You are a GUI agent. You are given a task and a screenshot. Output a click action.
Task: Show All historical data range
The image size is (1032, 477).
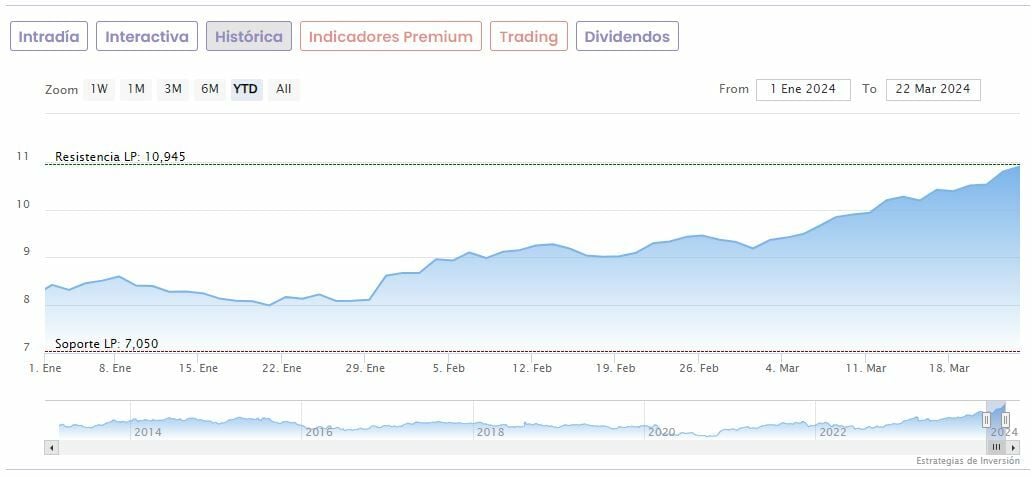[x=284, y=89]
